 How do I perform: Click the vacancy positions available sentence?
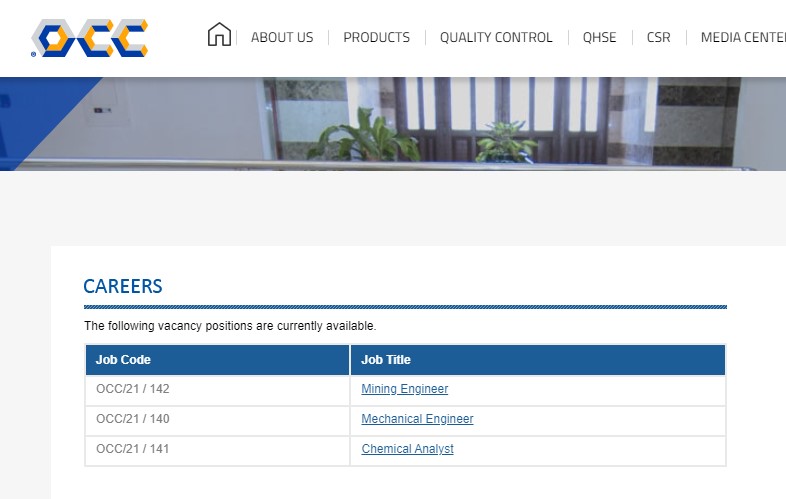(x=230, y=326)
